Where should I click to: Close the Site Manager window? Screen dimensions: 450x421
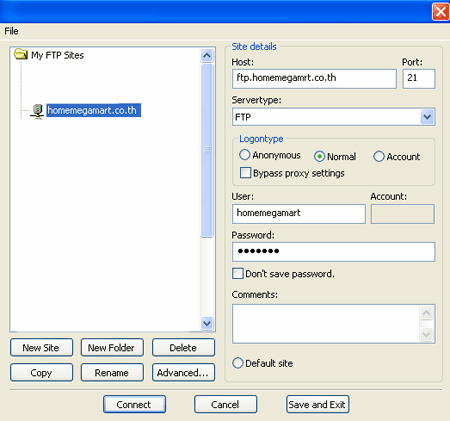pos(440,12)
